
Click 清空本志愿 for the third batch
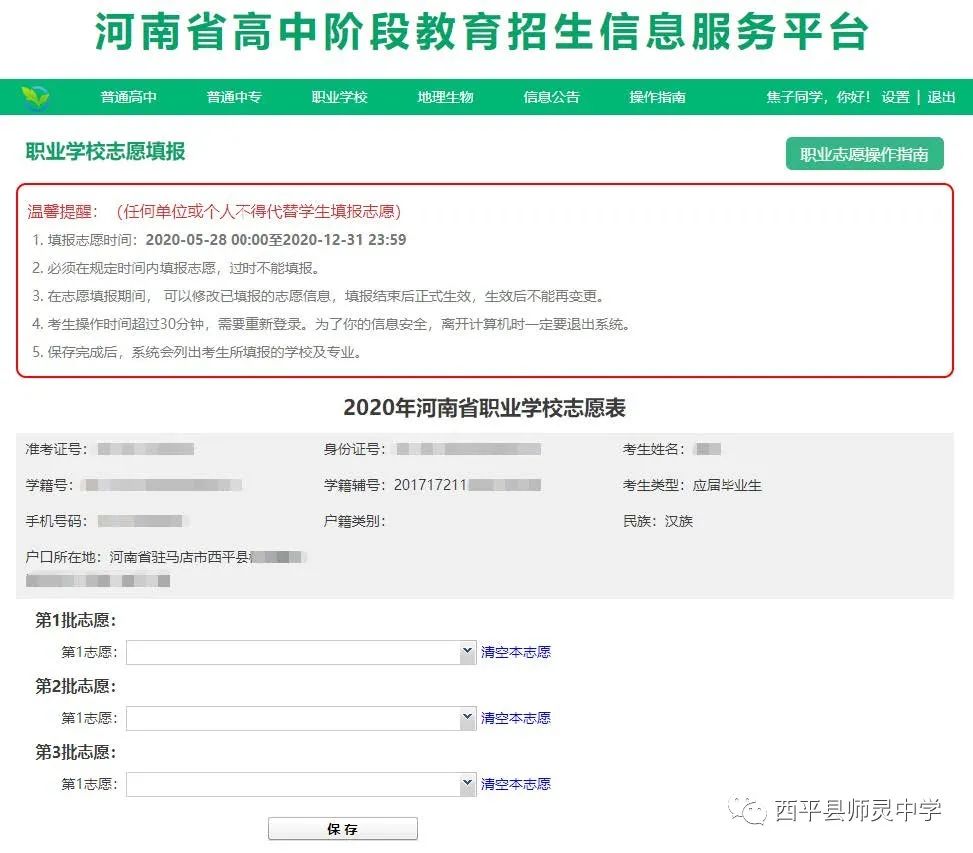515,784
